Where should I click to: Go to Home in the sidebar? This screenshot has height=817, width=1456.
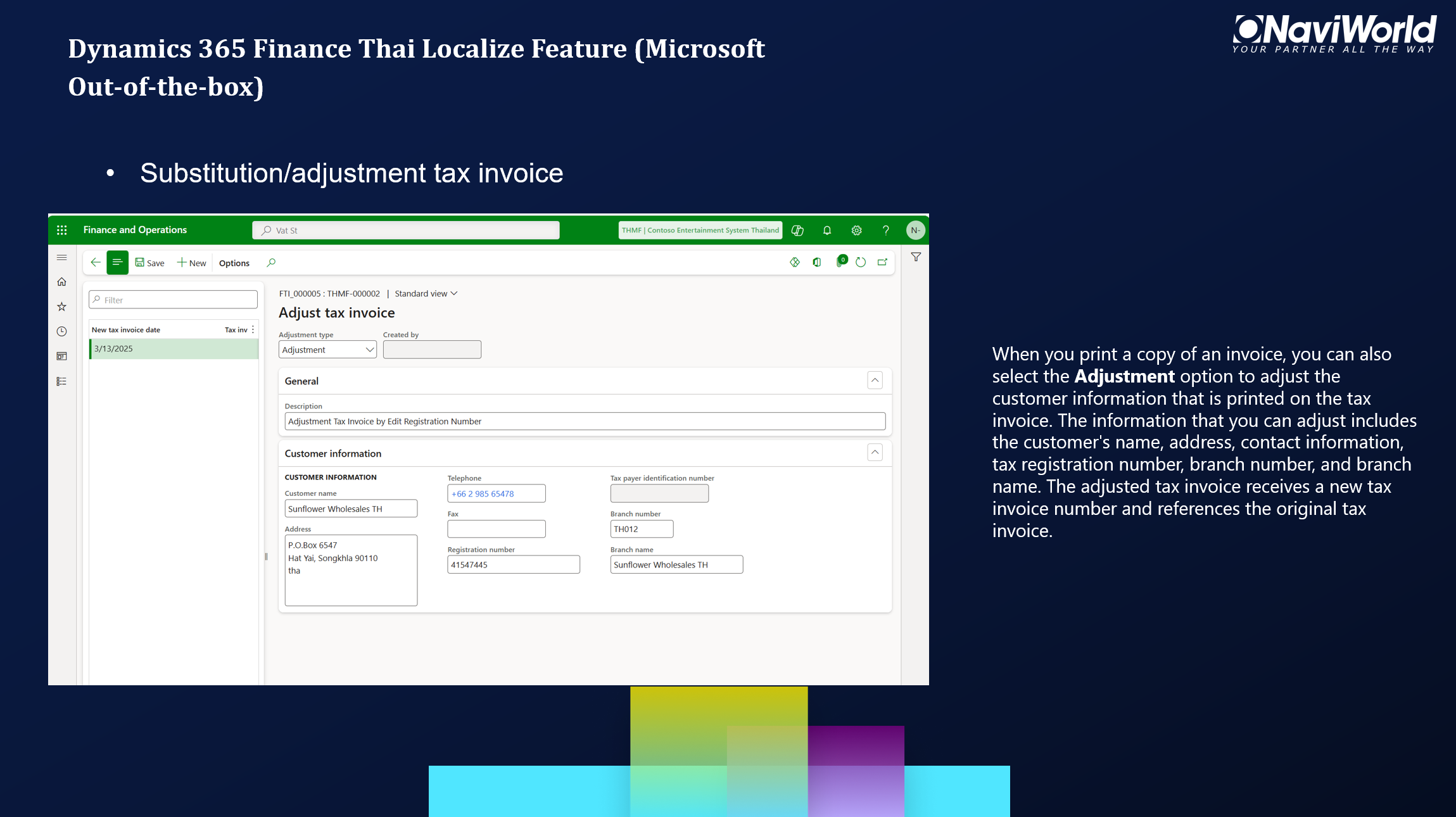(x=61, y=282)
